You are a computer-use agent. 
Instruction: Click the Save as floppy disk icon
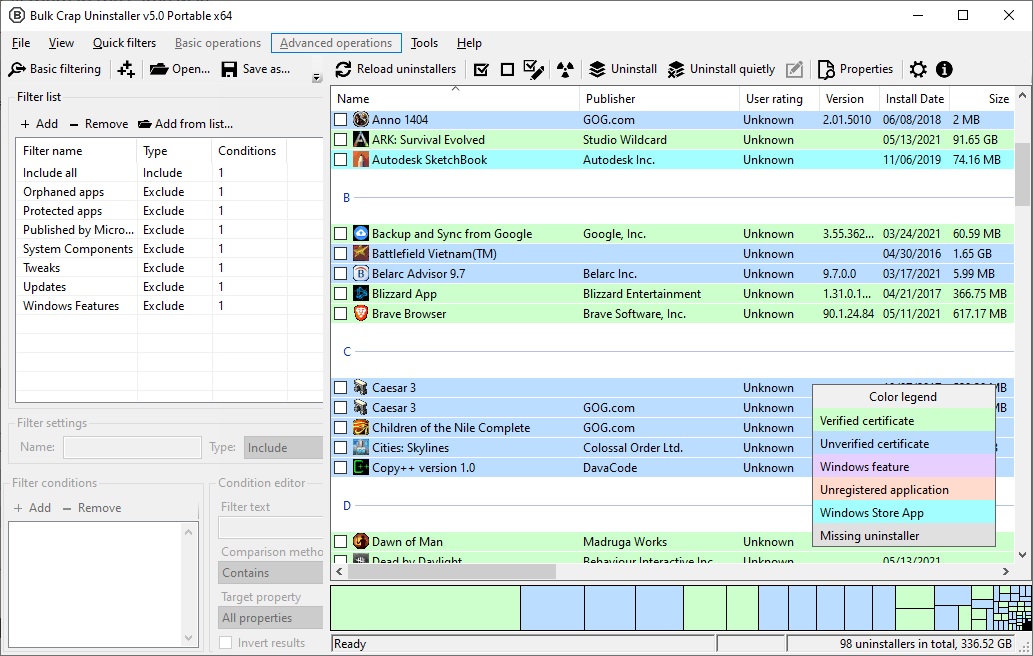coord(229,69)
